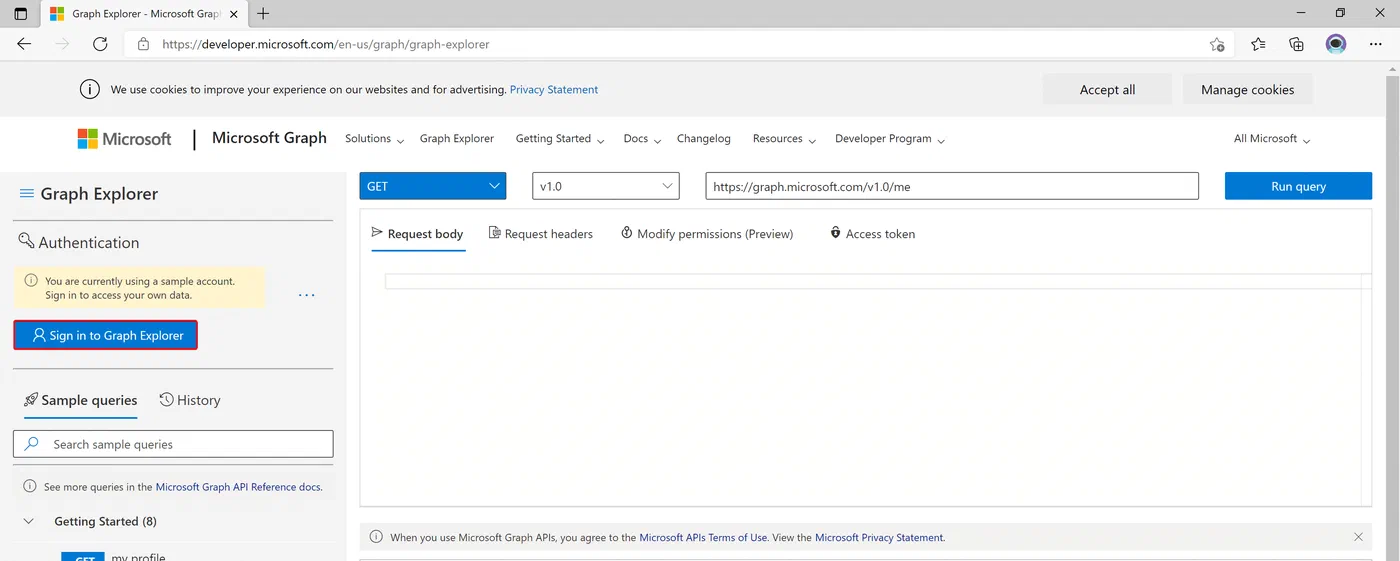Open Microsoft APIs Terms of Use link

[704, 537]
